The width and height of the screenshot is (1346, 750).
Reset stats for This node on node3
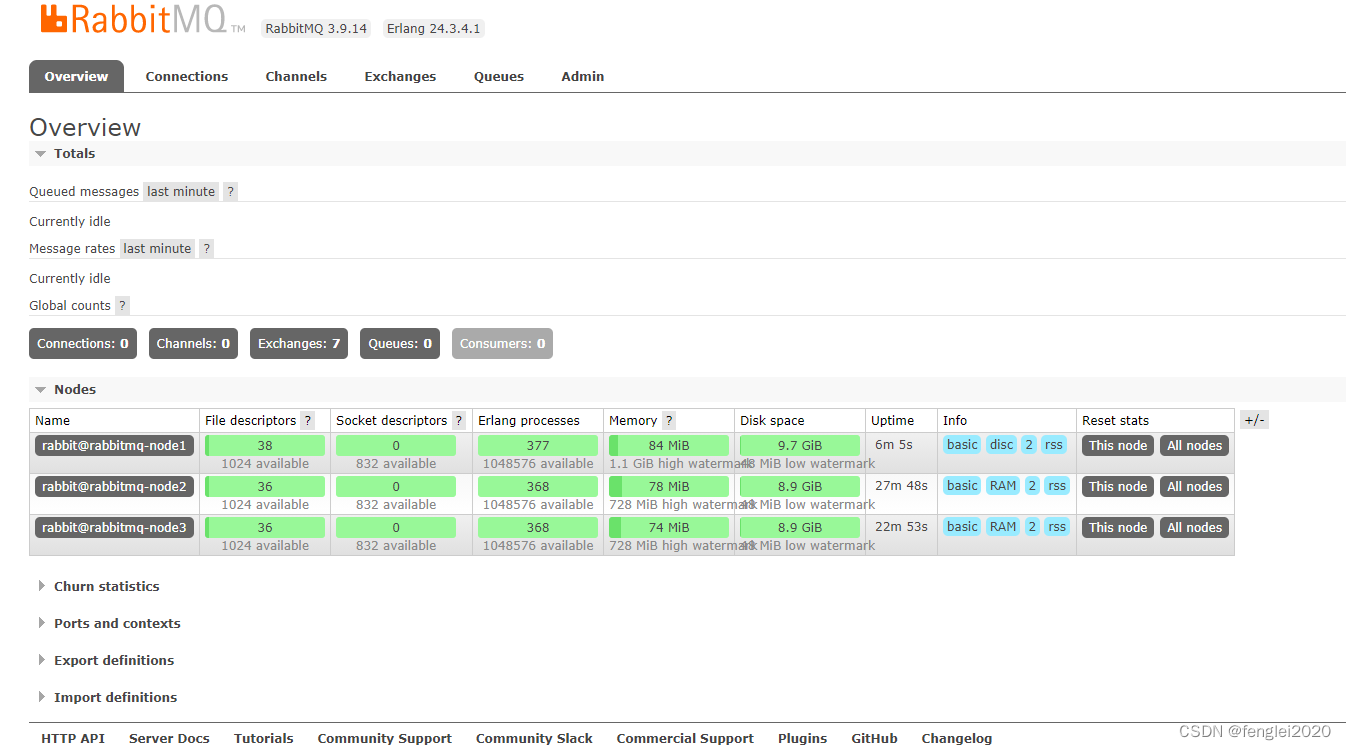click(1118, 528)
